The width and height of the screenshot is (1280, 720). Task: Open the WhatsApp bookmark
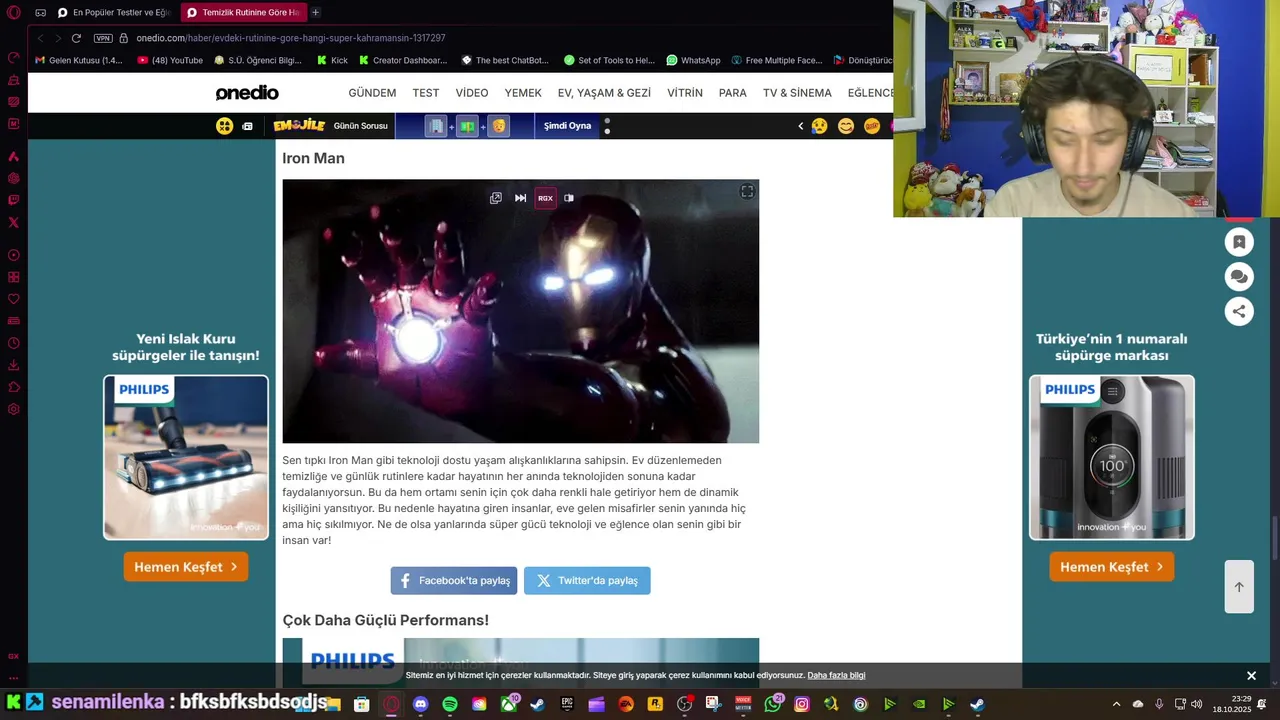693,60
